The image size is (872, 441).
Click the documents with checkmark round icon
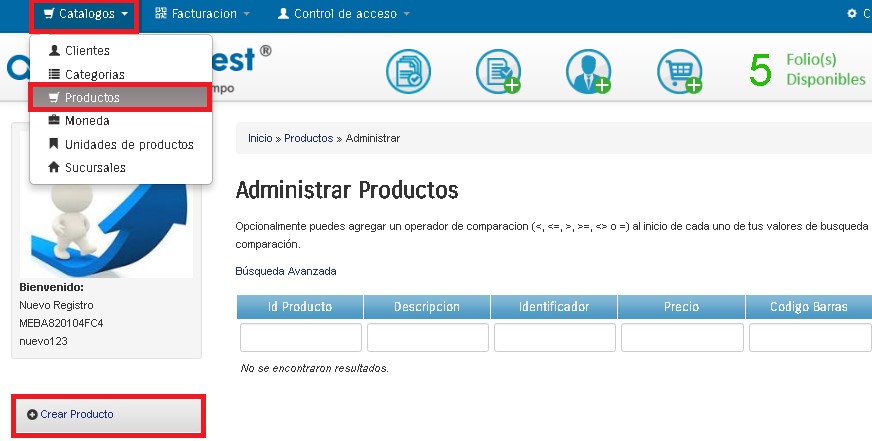pyautogui.click(x=408, y=71)
